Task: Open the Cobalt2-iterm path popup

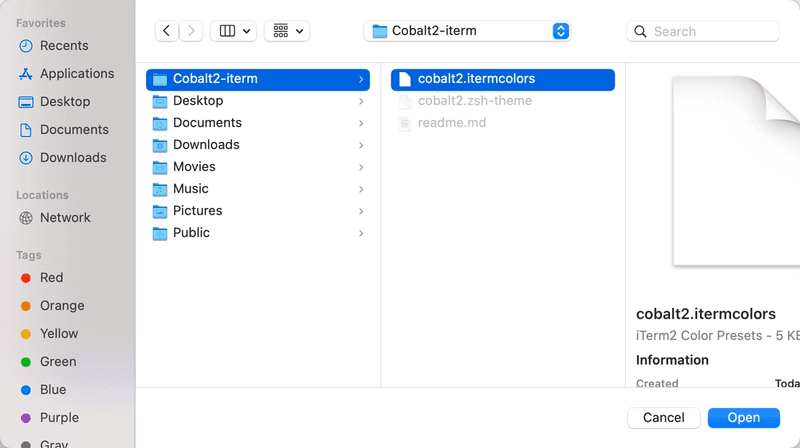Action: (467, 31)
